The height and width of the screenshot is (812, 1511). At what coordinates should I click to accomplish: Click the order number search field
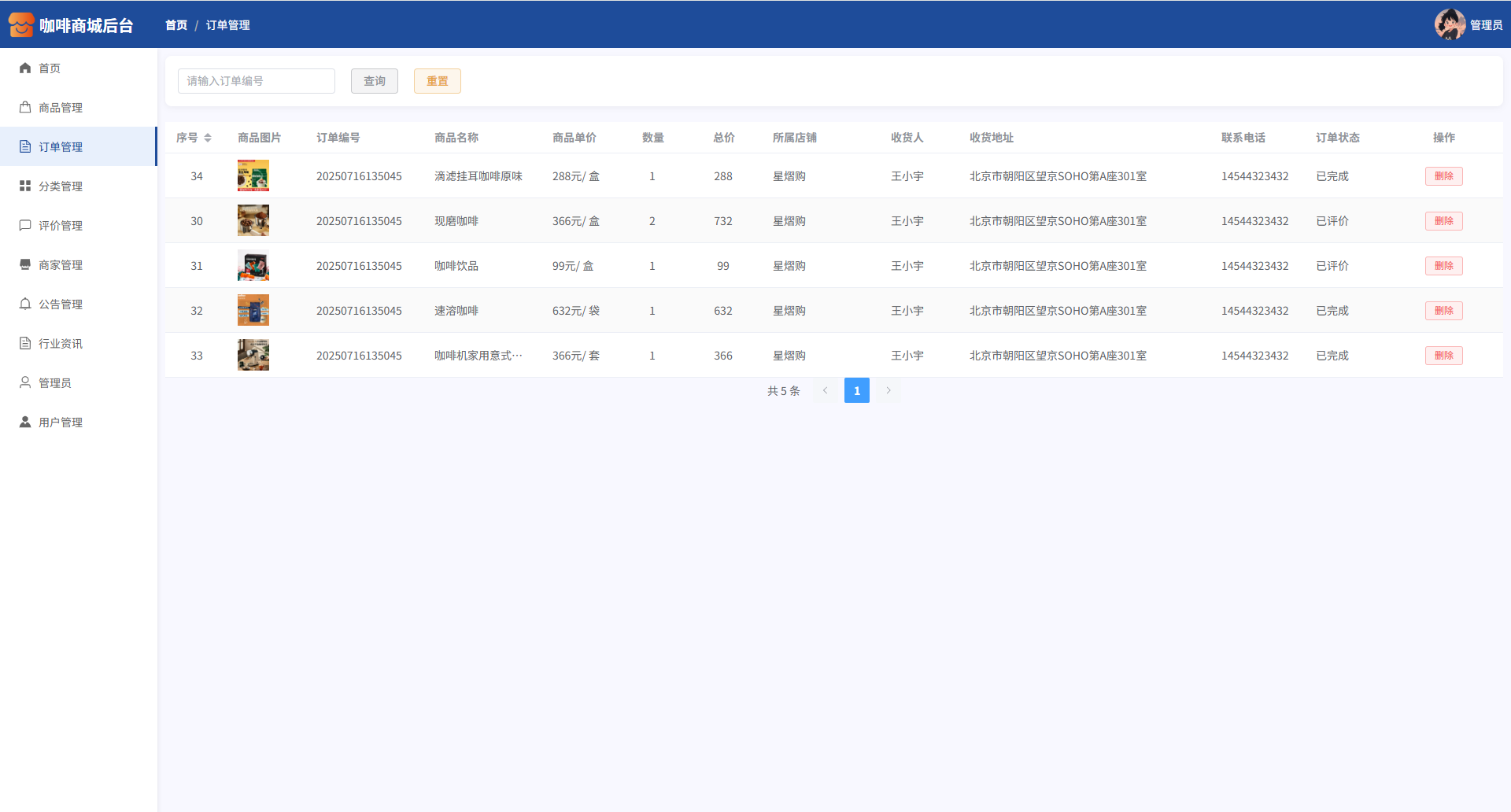pos(257,81)
